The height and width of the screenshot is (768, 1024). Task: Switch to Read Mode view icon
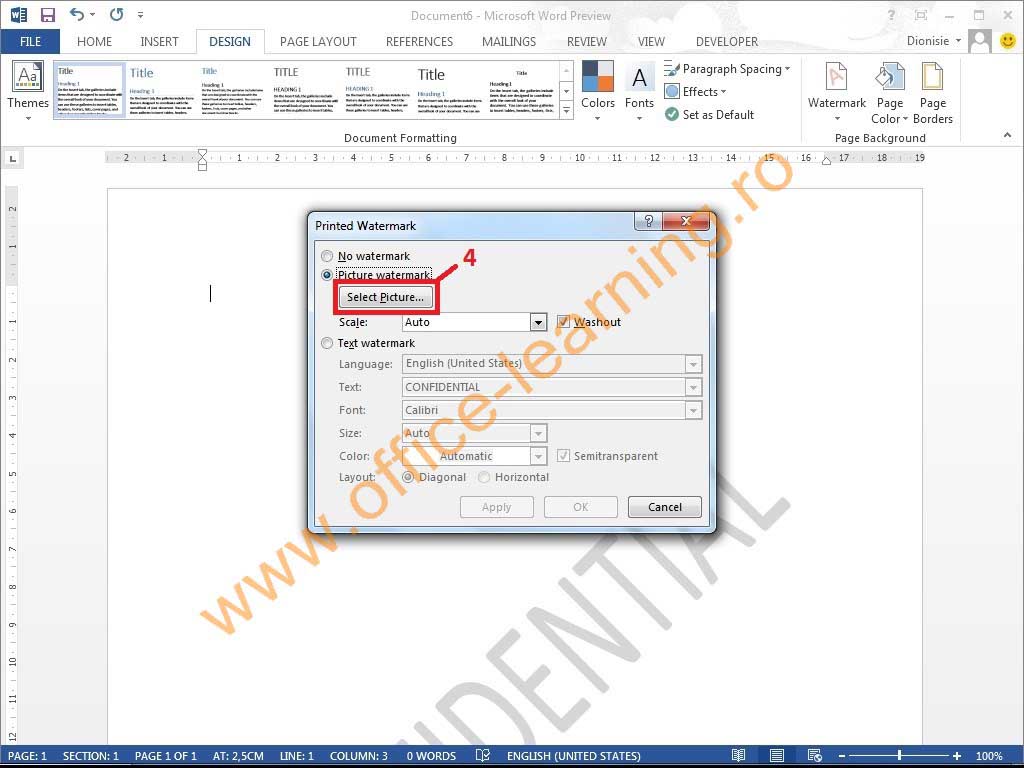[x=738, y=756]
